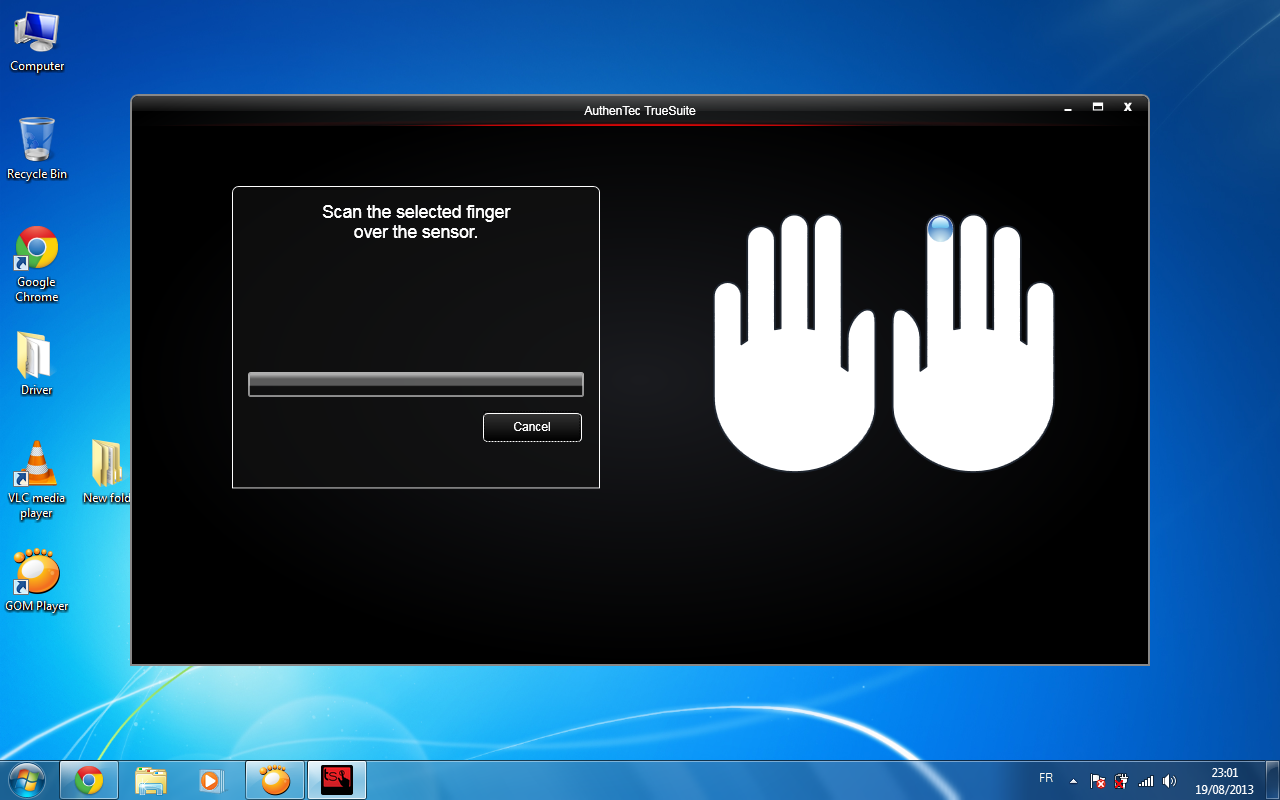This screenshot has width=1280, height=800.
Task: Switch to Chrome in the taskbar
Action: (x=89, y=780)
